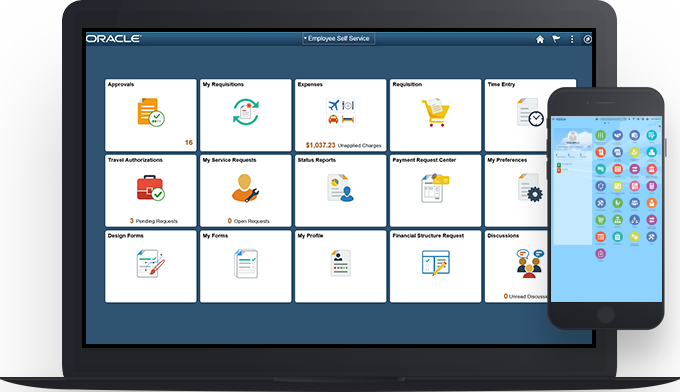Viewport: 680px width, 392px height.
Task: Click the 3 Pending Requests text
Action: pos(154,221)
